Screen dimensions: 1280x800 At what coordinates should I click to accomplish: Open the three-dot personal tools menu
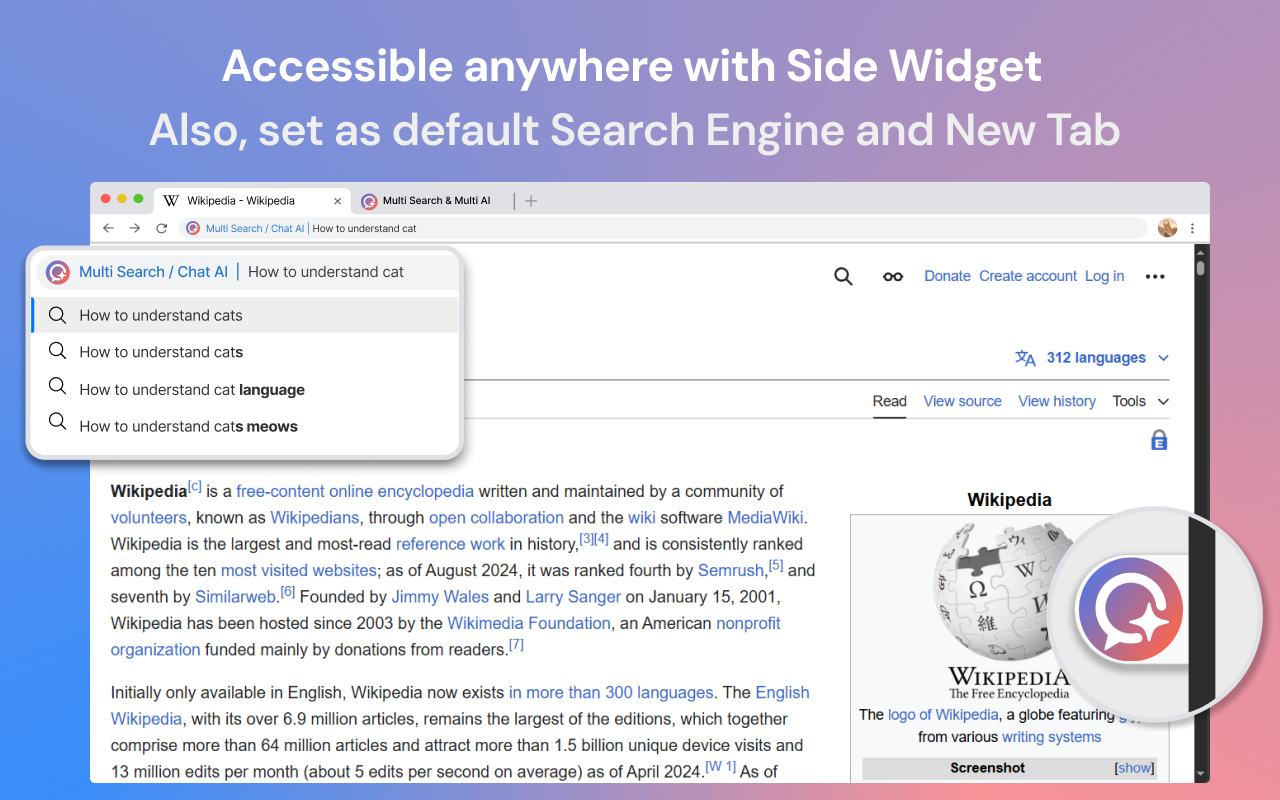tap(1155, 276)
